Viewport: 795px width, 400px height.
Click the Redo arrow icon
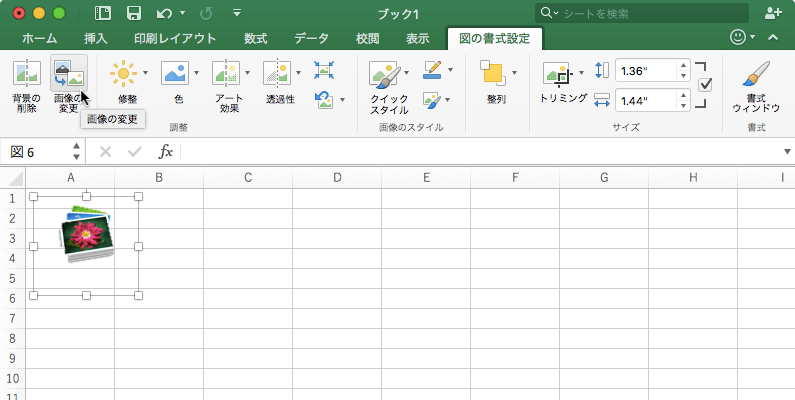click(x=206, y=14)
